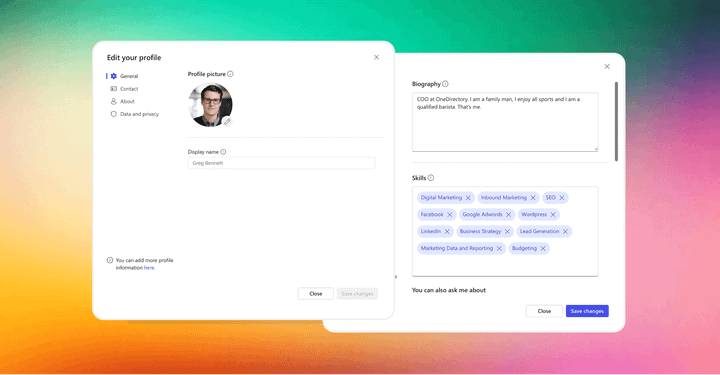Click the General gear icon
The image size is (720, 375).
113,76
